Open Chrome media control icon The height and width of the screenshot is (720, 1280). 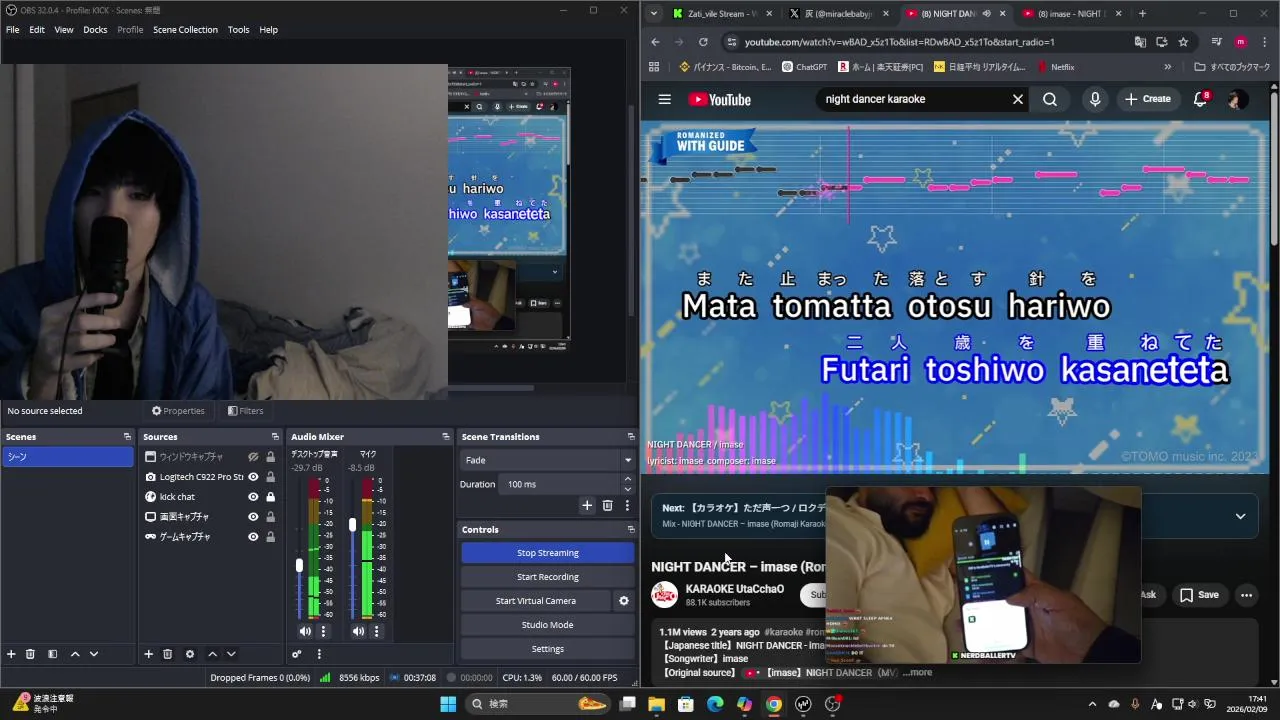(1216, 42)
